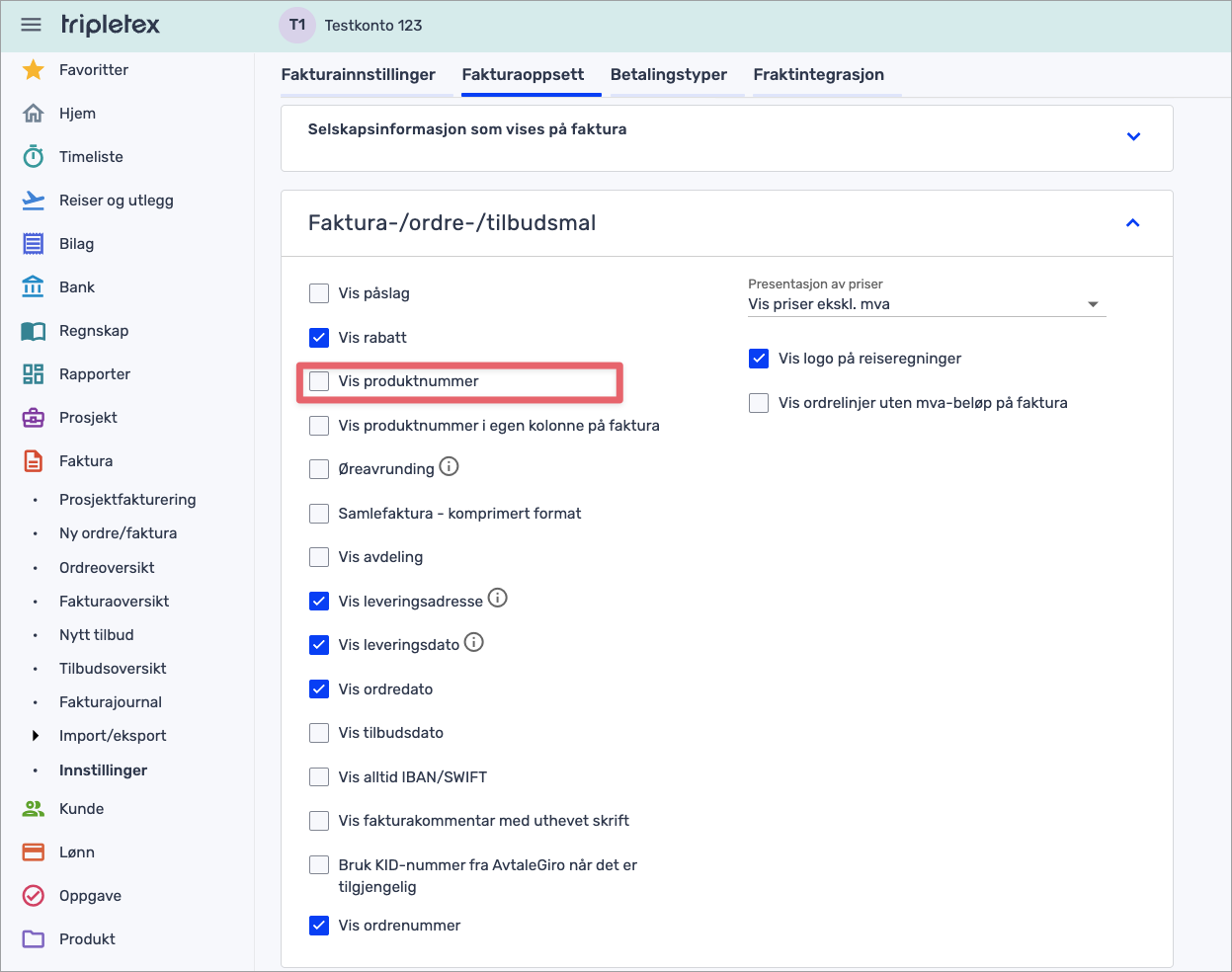Open the Presentasjon av priser dropdown
This screenshot has height=972, width=1232.
(1093, 304)
